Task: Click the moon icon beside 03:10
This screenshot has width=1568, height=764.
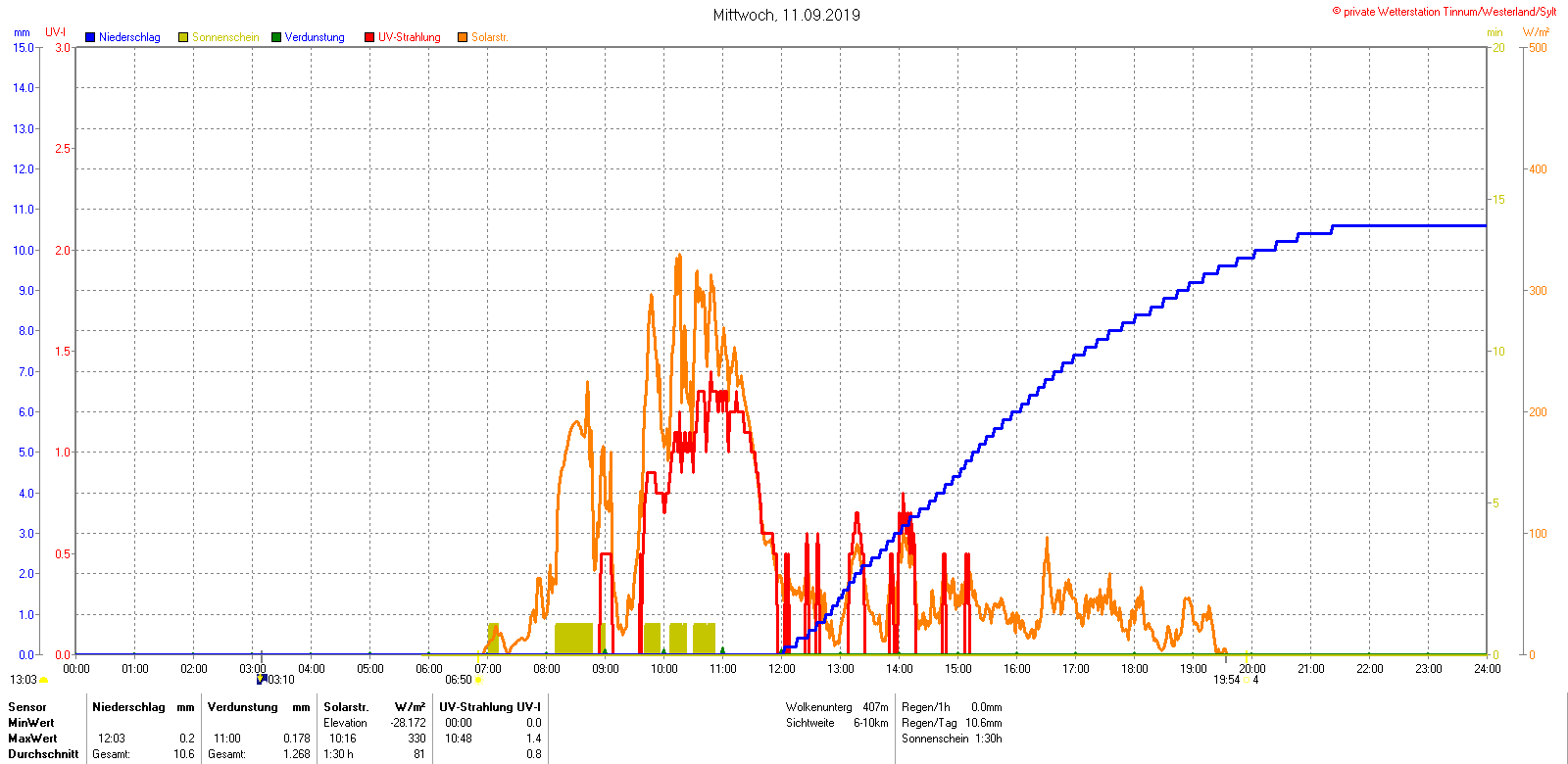Action: (x=262, y=679)
